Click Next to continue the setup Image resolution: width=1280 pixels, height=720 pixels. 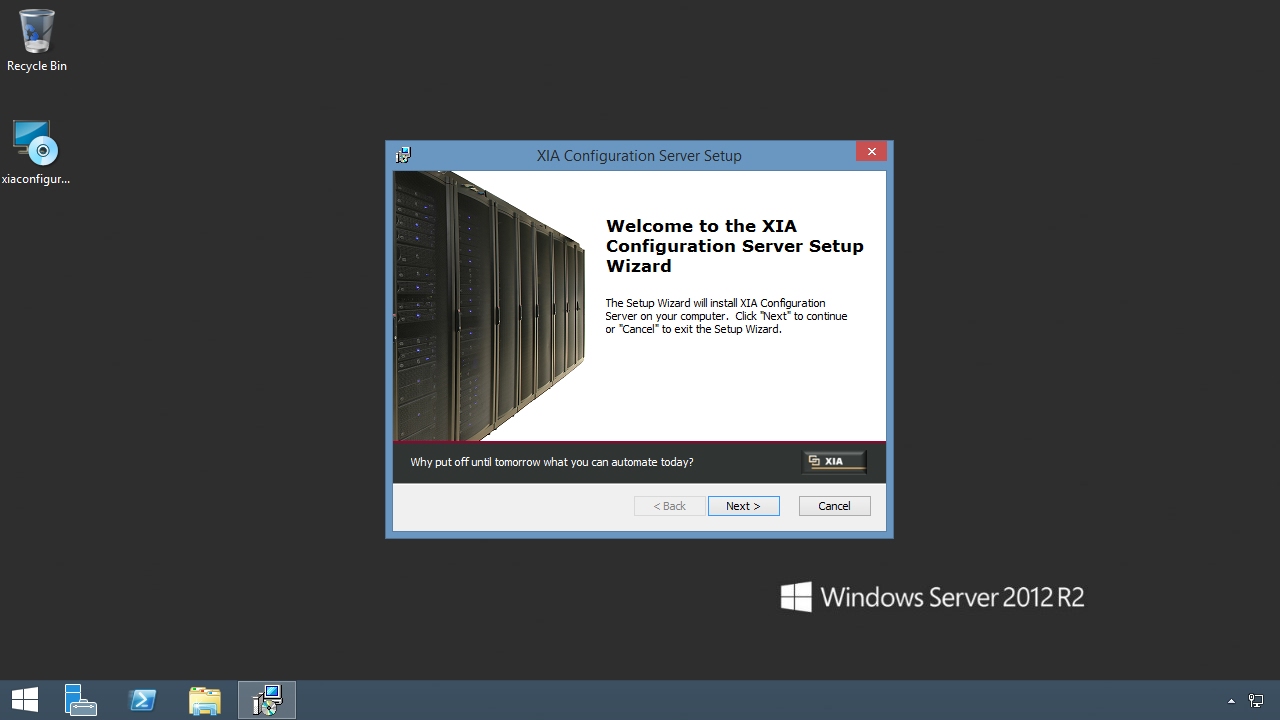pyautogui.click(x=743, y=506)
